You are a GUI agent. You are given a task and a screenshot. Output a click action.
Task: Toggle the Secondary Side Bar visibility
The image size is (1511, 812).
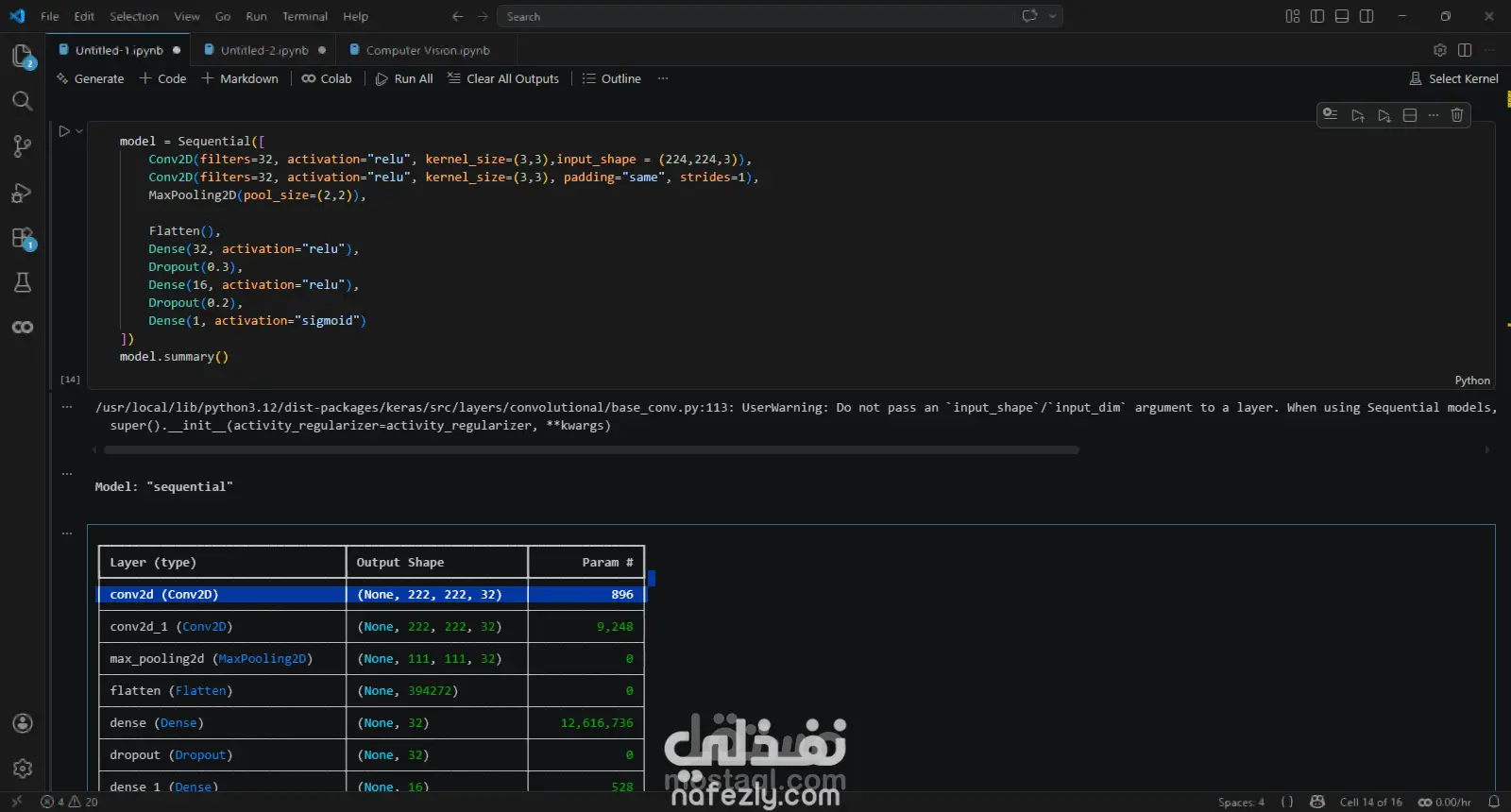(1367, 16)
